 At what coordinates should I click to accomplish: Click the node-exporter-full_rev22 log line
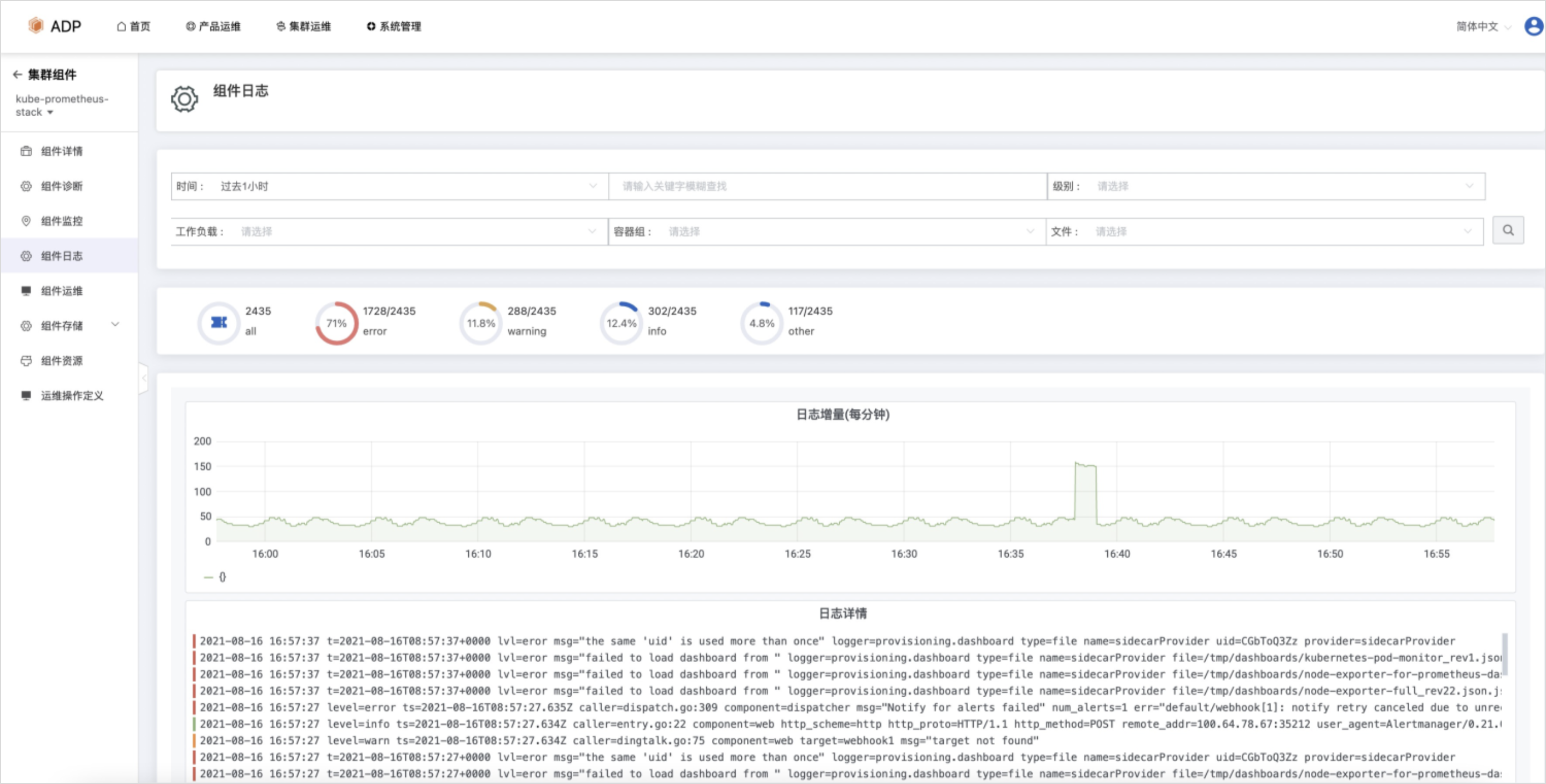tap(847, 691)
